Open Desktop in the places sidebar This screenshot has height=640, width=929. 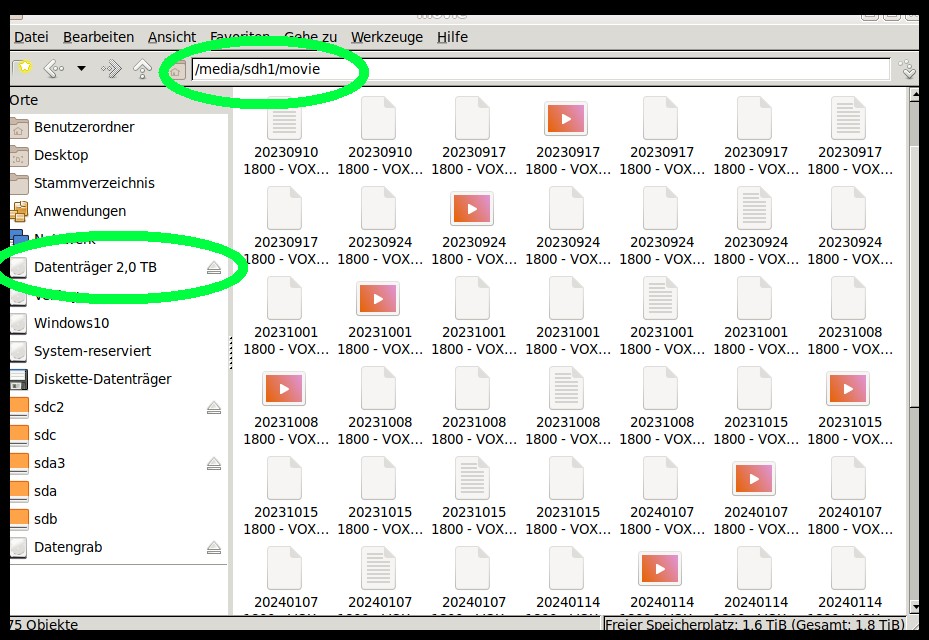pyautogui.click(x=118, y=155)
